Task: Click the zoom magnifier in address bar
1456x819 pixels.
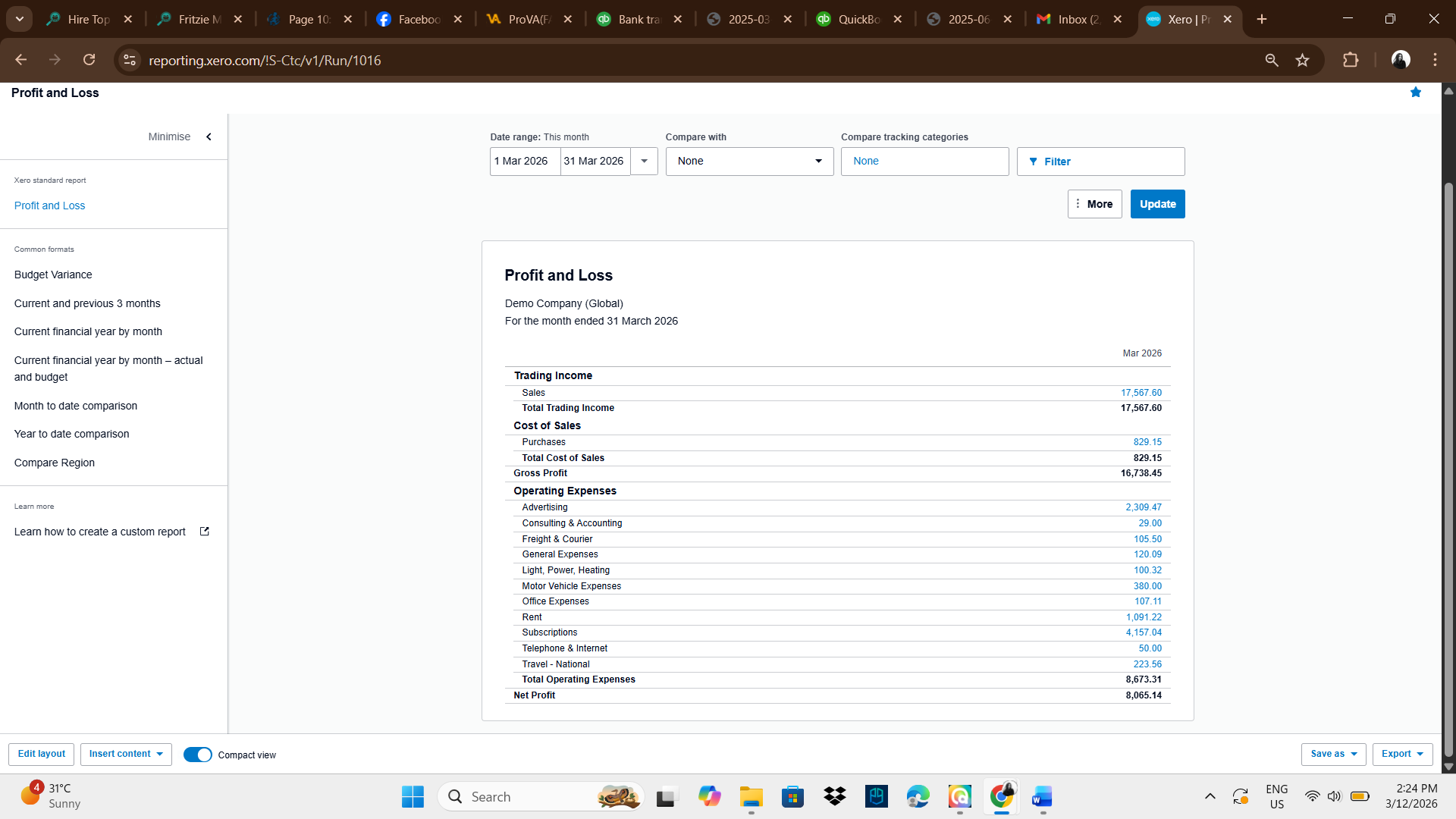Action: pyautogui.click(x=1272, y=61)
